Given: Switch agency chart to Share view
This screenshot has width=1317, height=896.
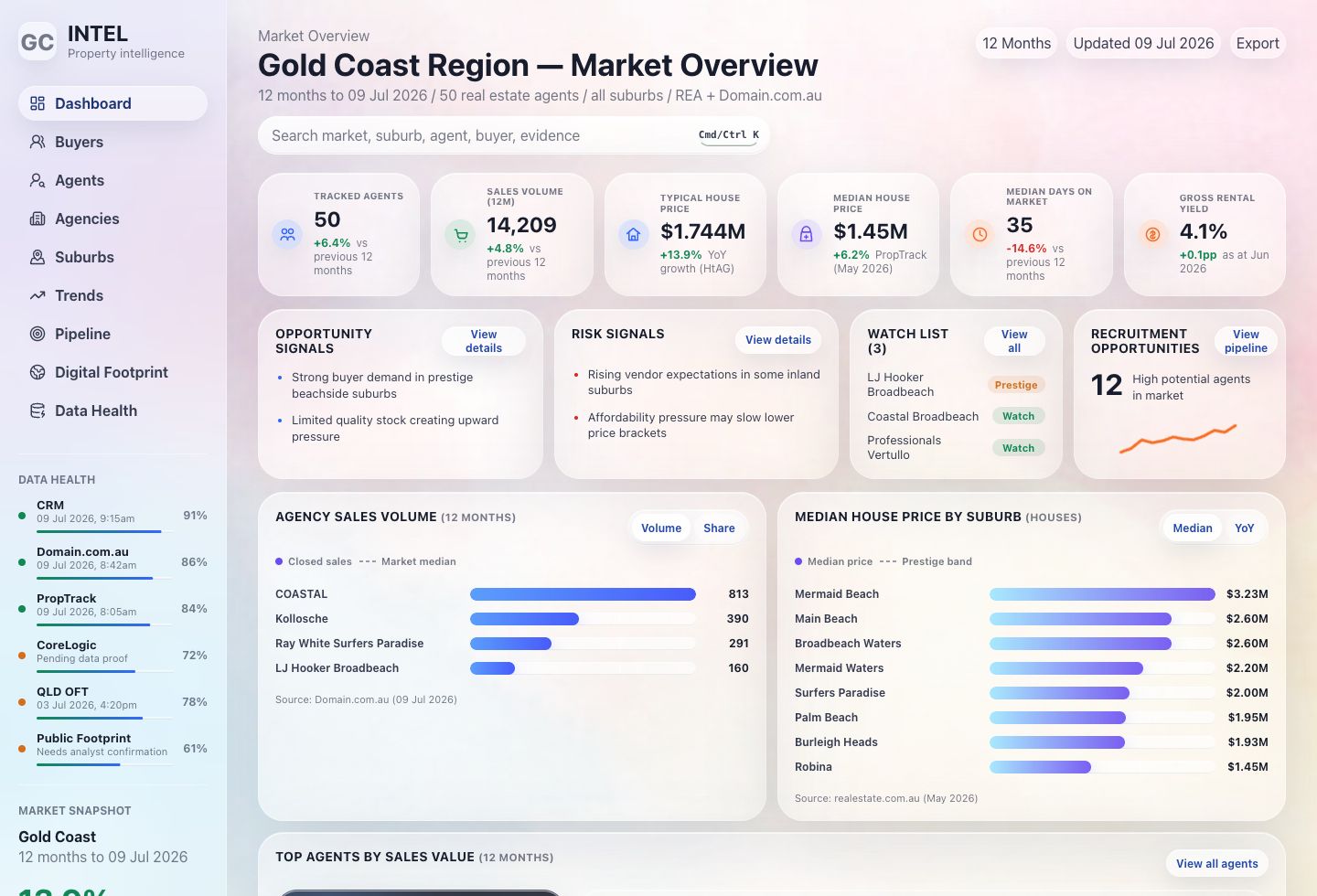Looking at the screenshot, I should pyautogui.click(x=719, y=528).
